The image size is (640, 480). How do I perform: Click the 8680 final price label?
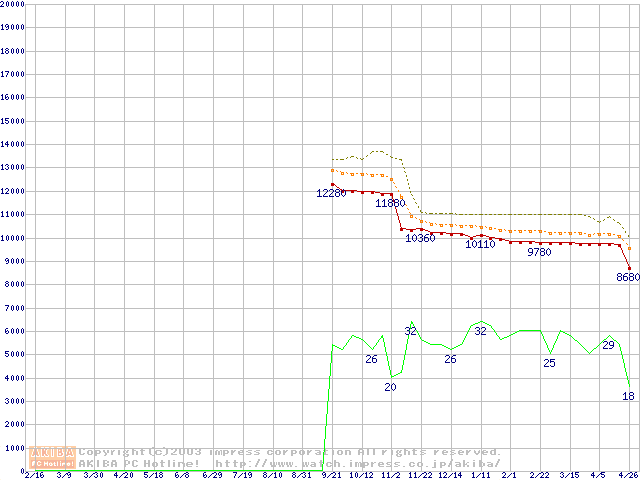coord(627,277)
